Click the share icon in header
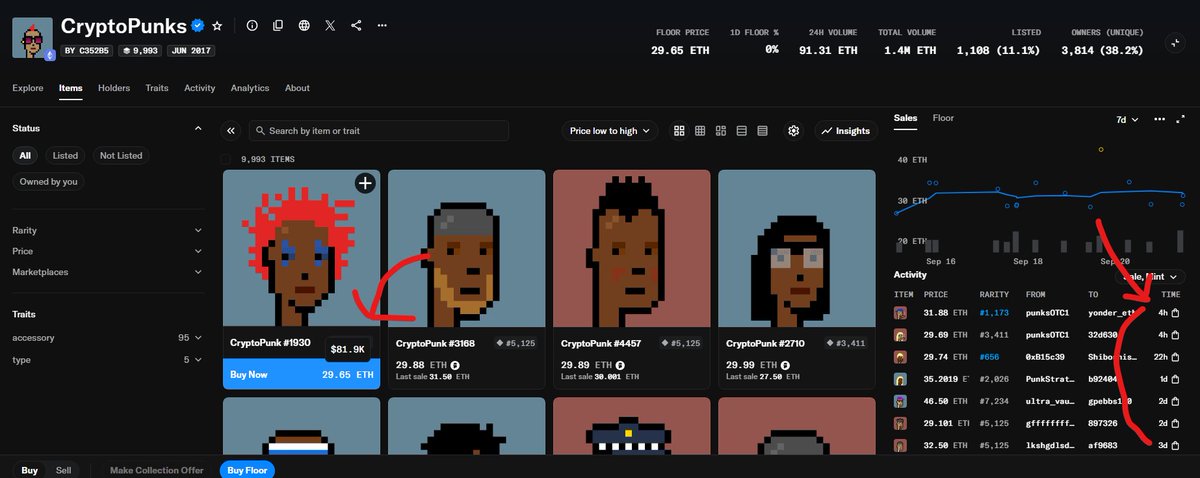This screenshot has width=1200, height=478. 357,26
